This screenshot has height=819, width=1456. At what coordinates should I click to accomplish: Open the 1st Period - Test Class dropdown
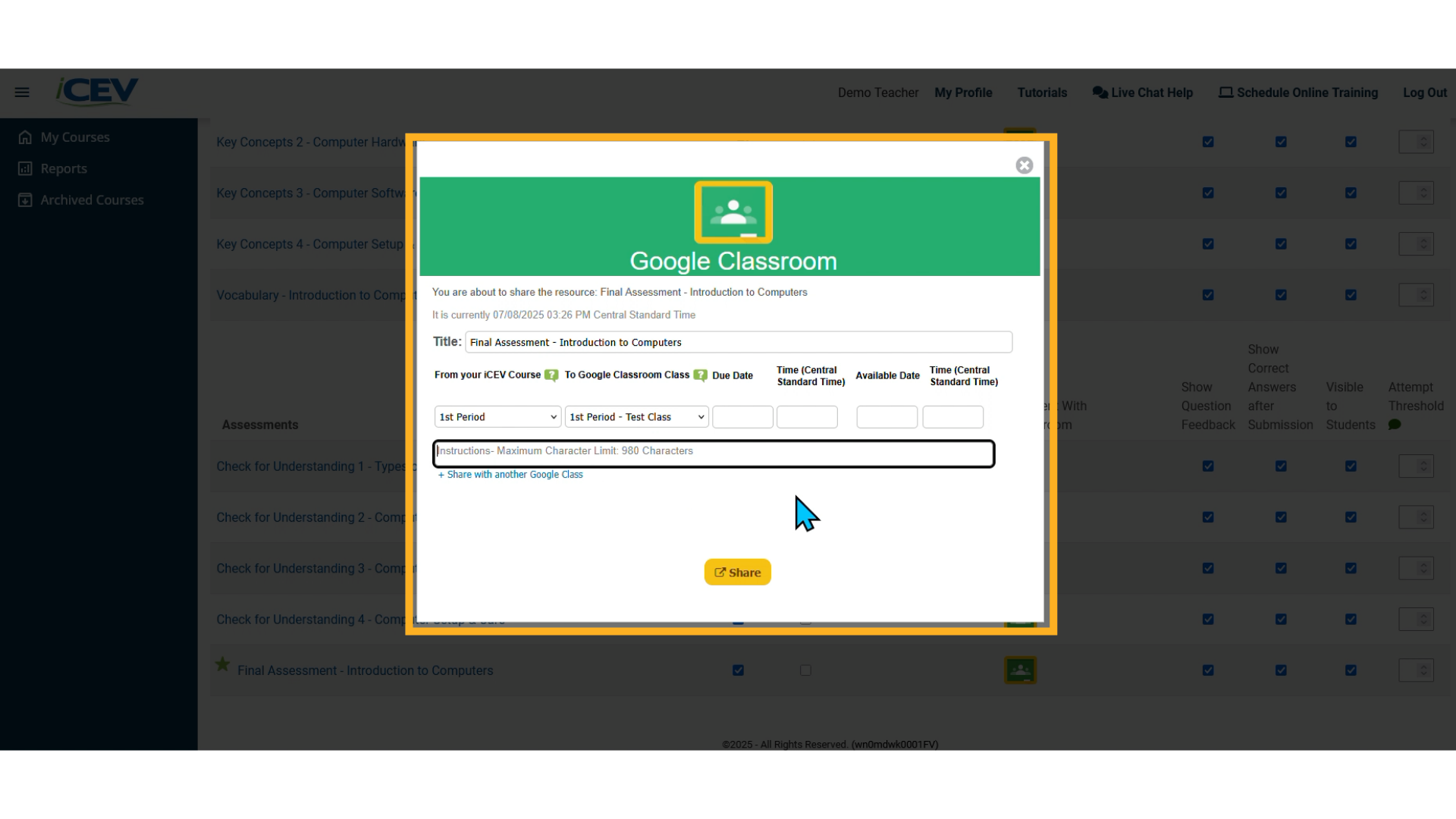coord(637,417)
